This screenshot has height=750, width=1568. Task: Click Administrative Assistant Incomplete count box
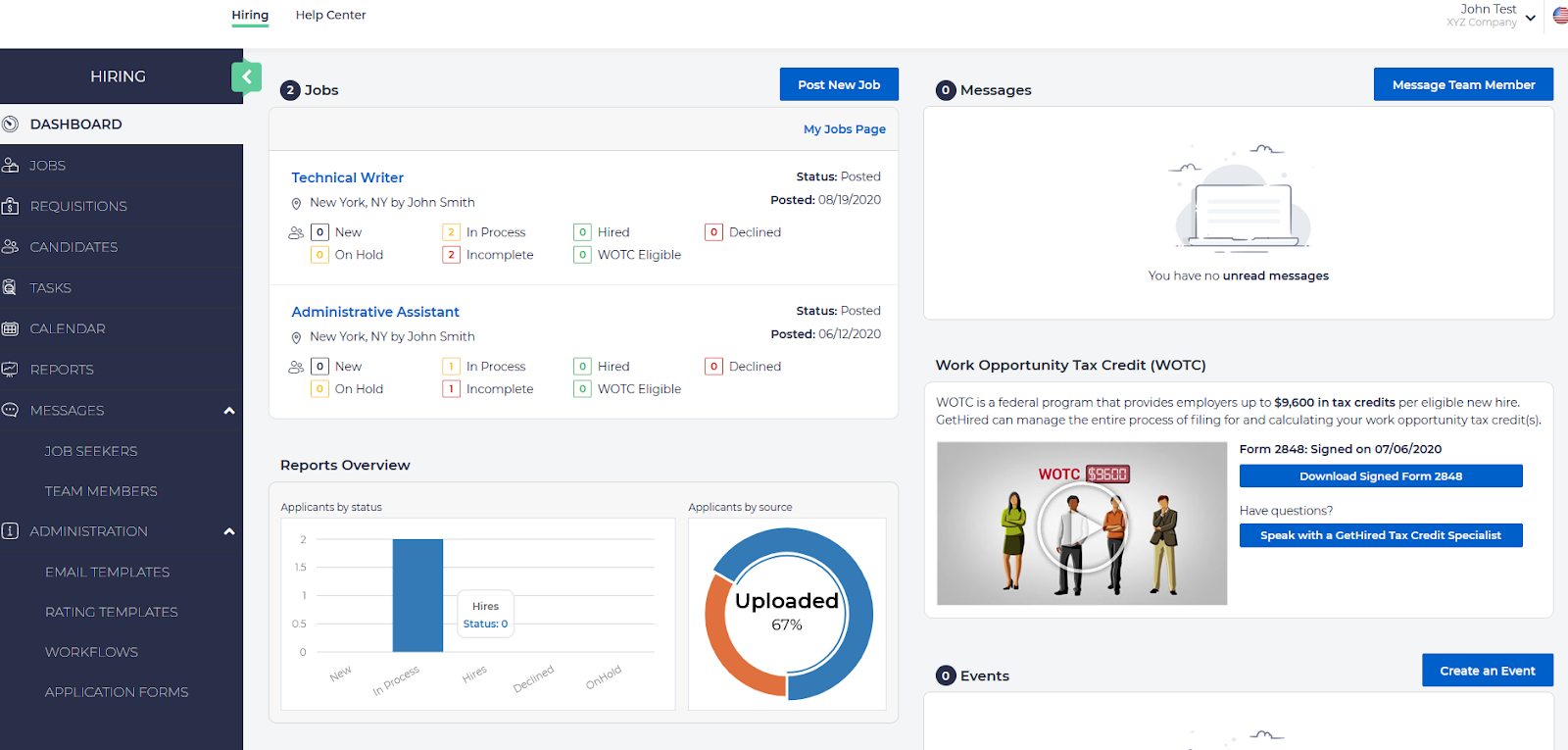(451, 389)
